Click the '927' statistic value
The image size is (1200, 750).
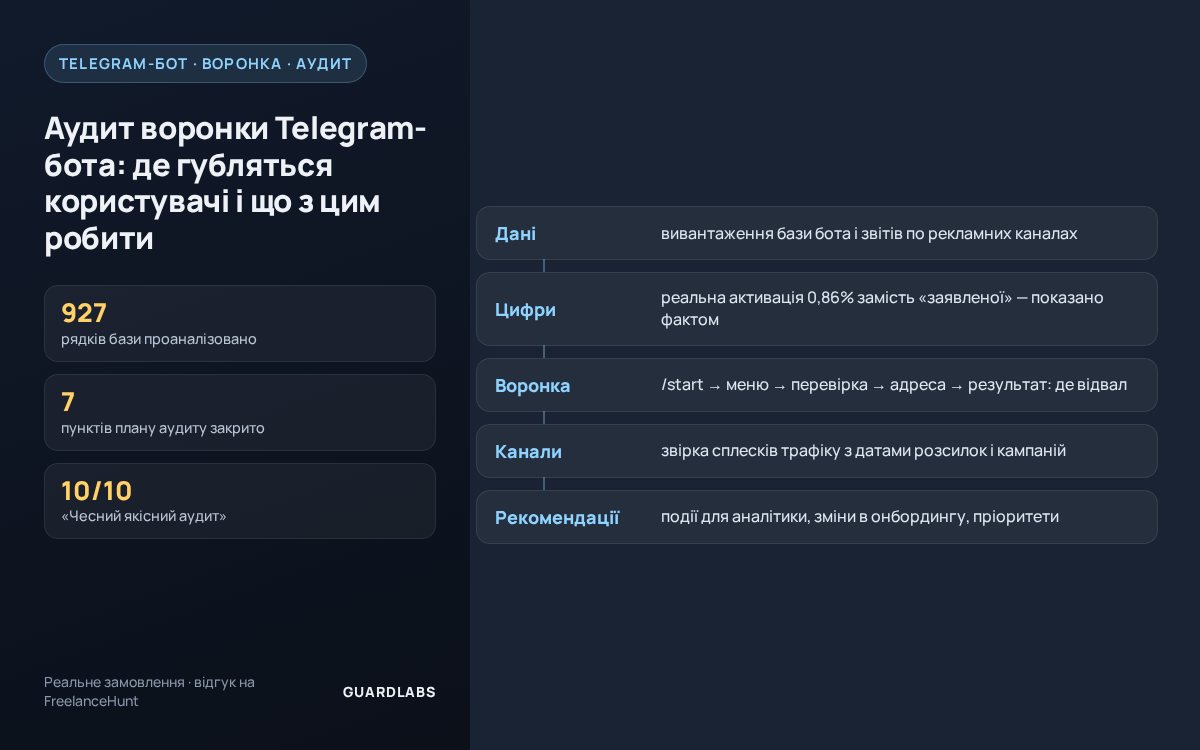pos(84,313)
